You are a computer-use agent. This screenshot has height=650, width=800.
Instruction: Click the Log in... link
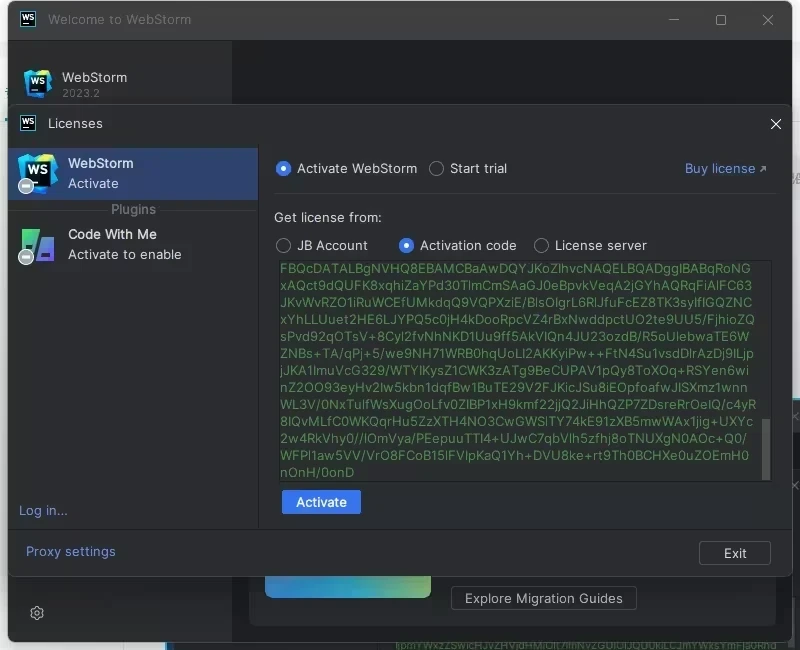tap(43, 511)
